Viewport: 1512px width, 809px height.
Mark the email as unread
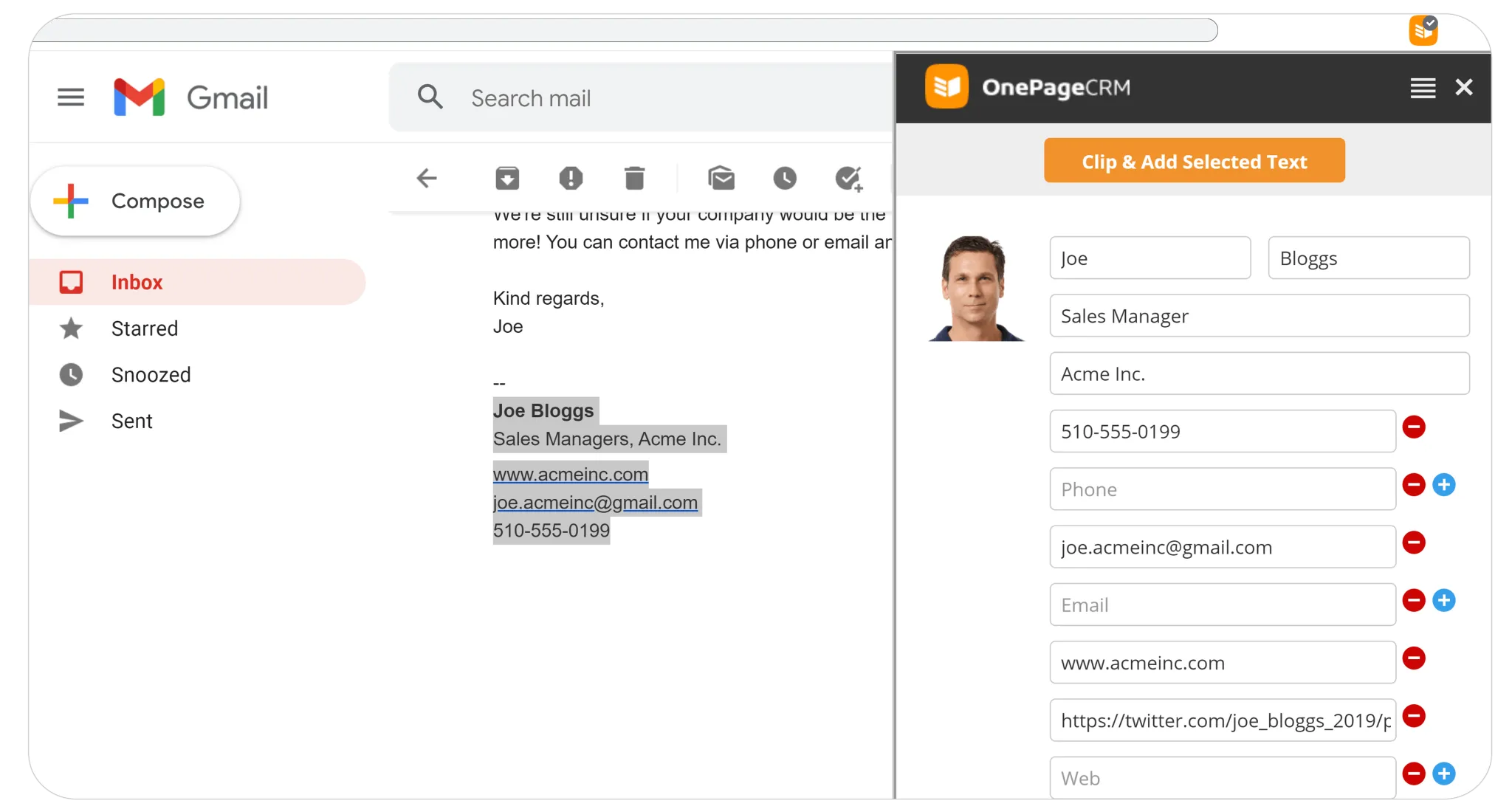pos(721,178)
